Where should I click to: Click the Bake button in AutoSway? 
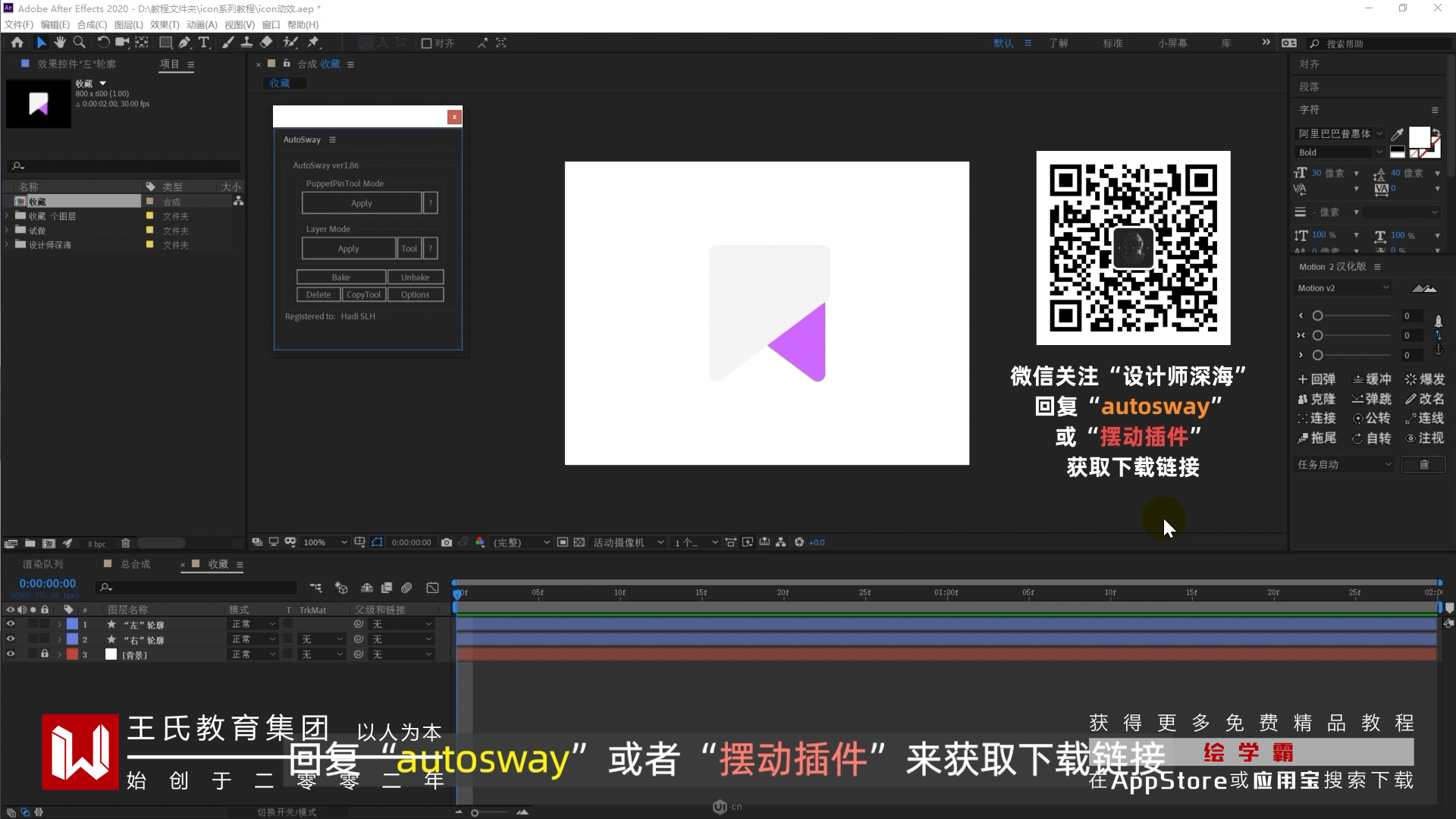[340, 278]
